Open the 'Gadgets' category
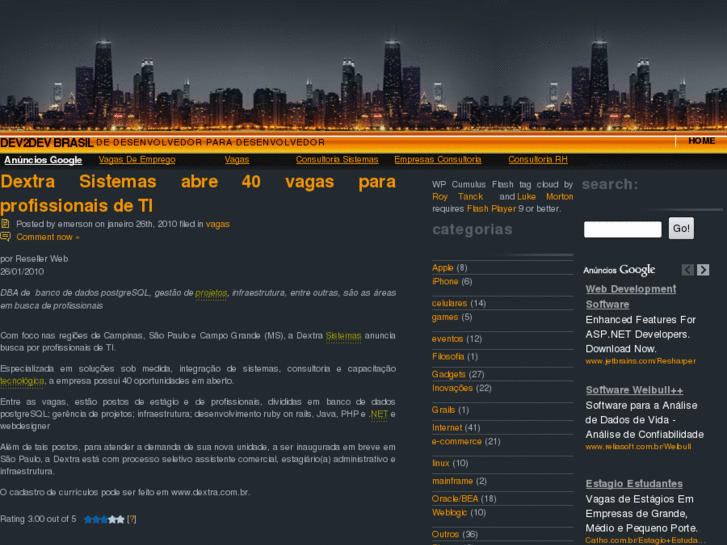This screenshot has width=727, height=545. tap(448, 374)
